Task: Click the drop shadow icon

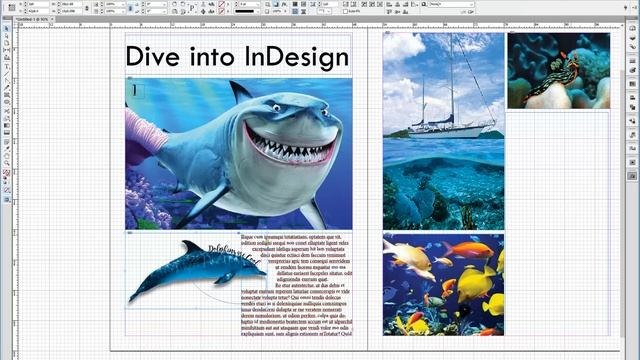Action: pyautogui.click(x=276, y=4)
